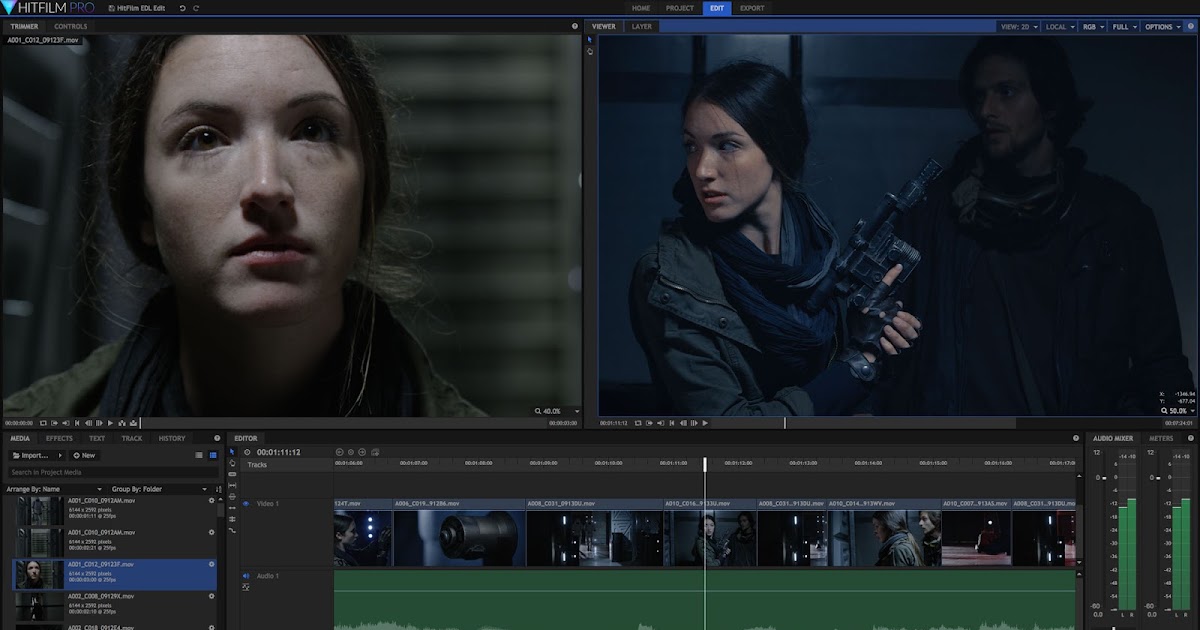Screen dimensions: 1200x630
Task: Expand the Import button arrow menu
Action: 60,455
